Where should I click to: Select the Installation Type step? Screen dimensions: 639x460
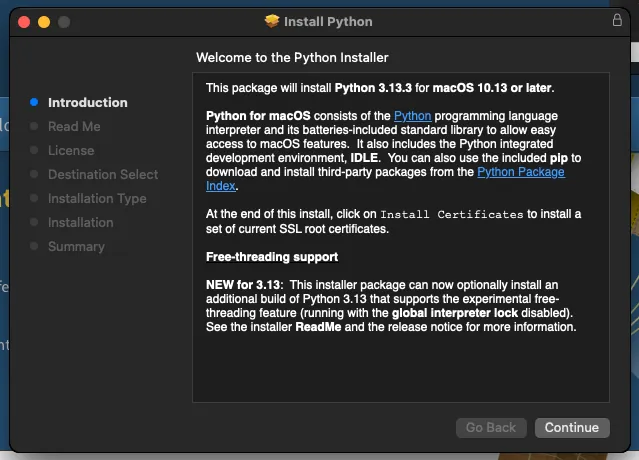click(x=97, y=199)
